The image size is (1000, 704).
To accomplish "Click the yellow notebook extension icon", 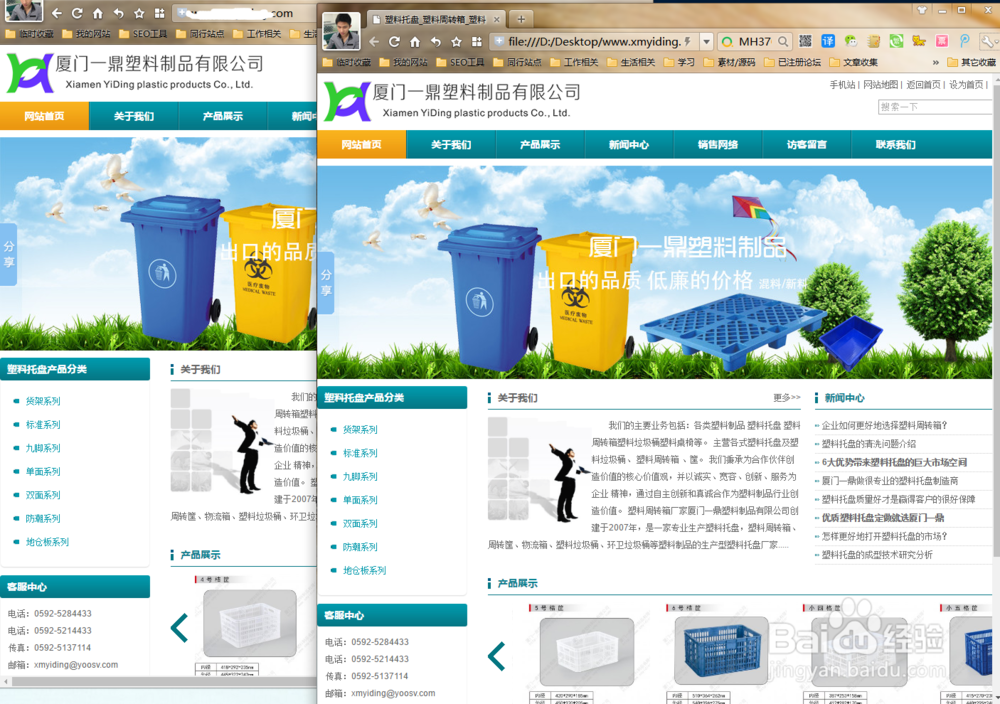I will 874,41.
